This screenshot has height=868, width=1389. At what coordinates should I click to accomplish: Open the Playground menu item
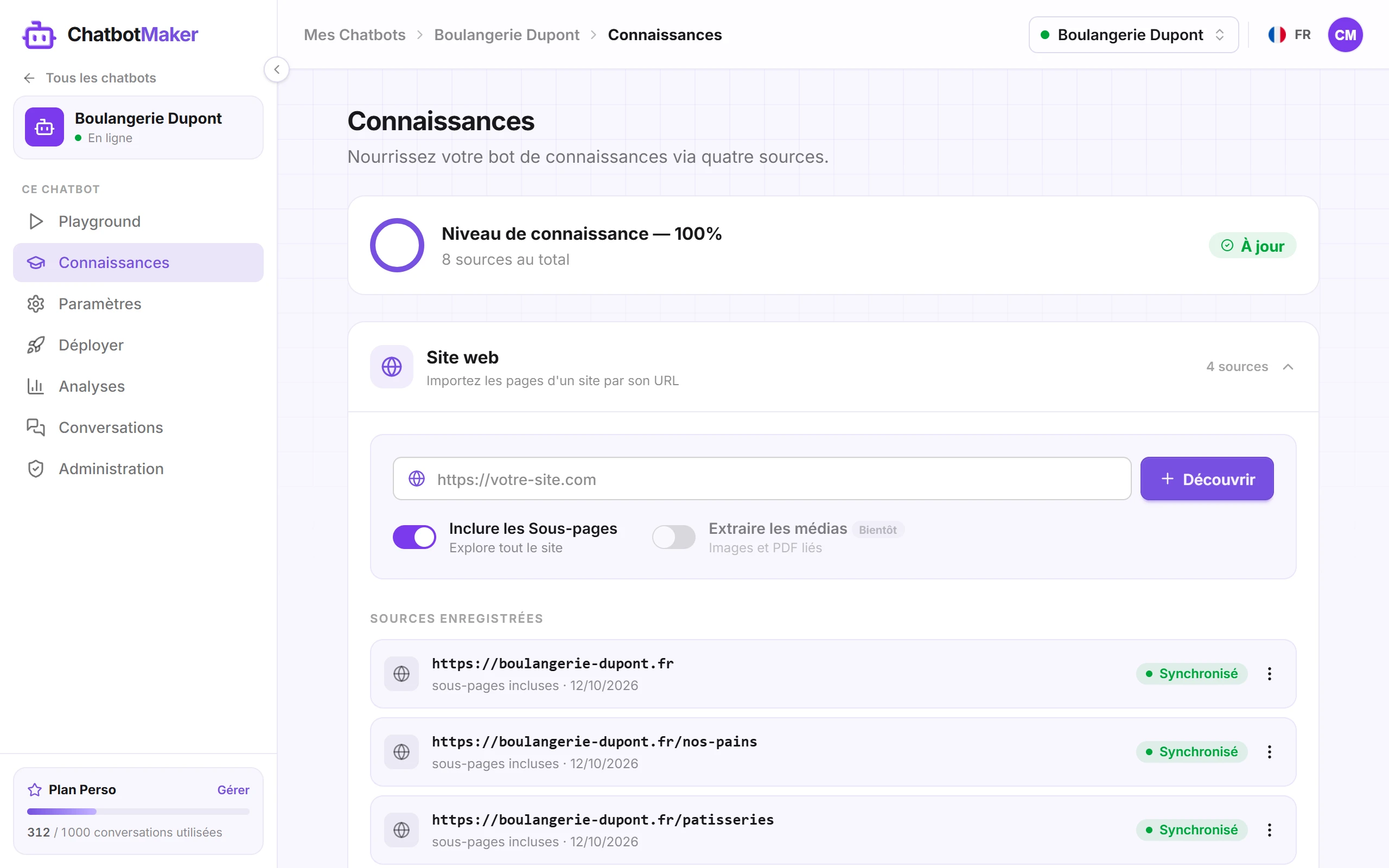click(x=138, y=221)
